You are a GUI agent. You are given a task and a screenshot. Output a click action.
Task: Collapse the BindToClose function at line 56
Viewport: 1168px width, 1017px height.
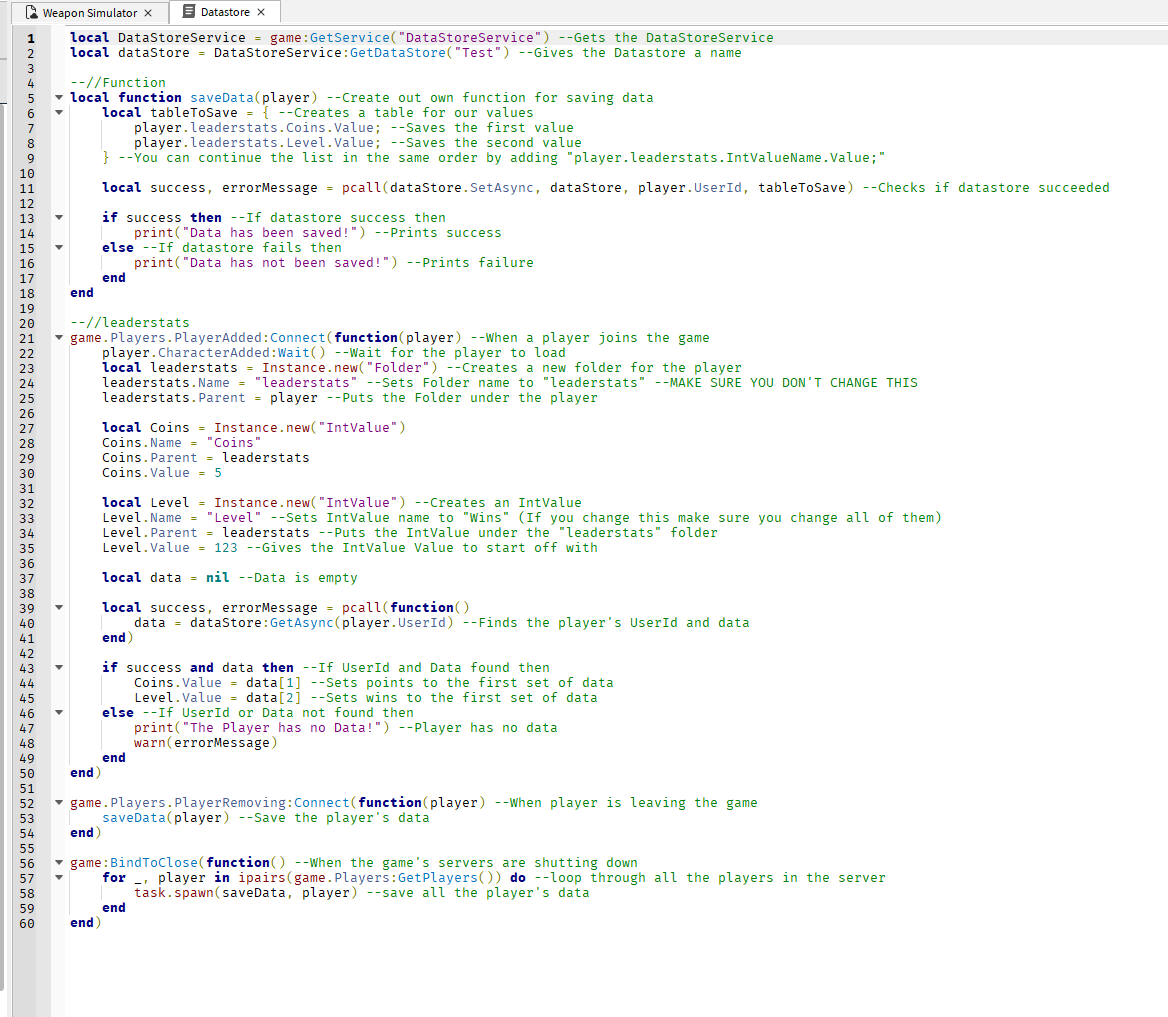point(59,863)
